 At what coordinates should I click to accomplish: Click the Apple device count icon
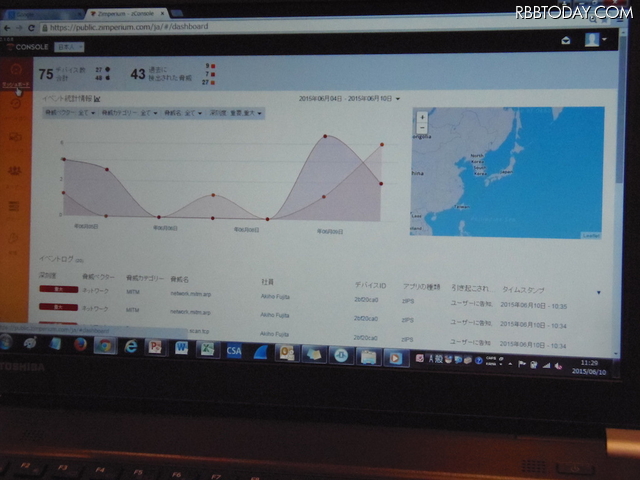pos(108,78)
